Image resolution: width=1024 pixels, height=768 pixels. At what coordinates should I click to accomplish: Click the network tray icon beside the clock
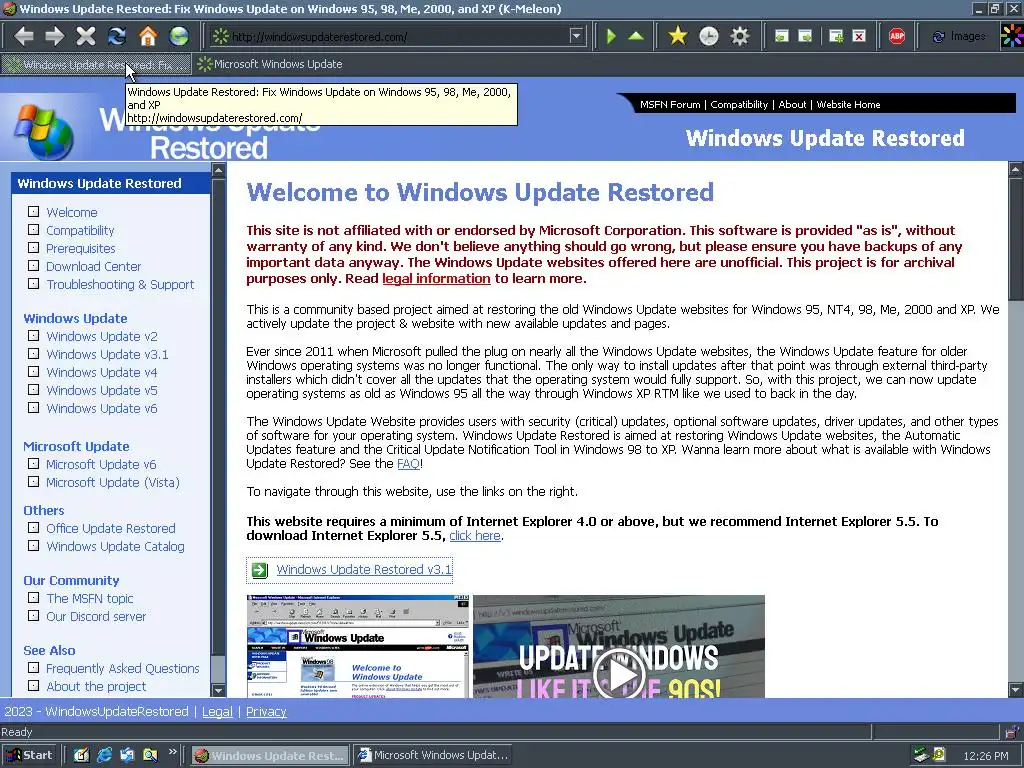point(921,755)
